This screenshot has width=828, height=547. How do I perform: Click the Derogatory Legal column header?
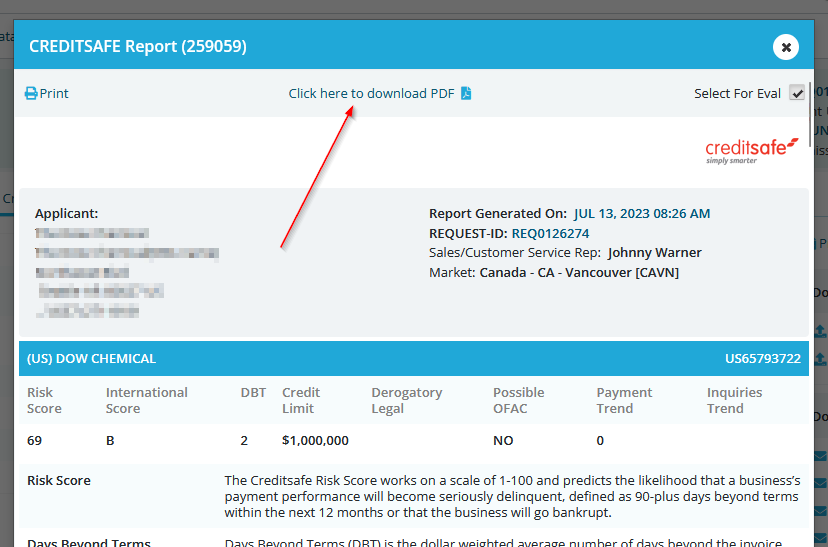click(x=407, y=400)
